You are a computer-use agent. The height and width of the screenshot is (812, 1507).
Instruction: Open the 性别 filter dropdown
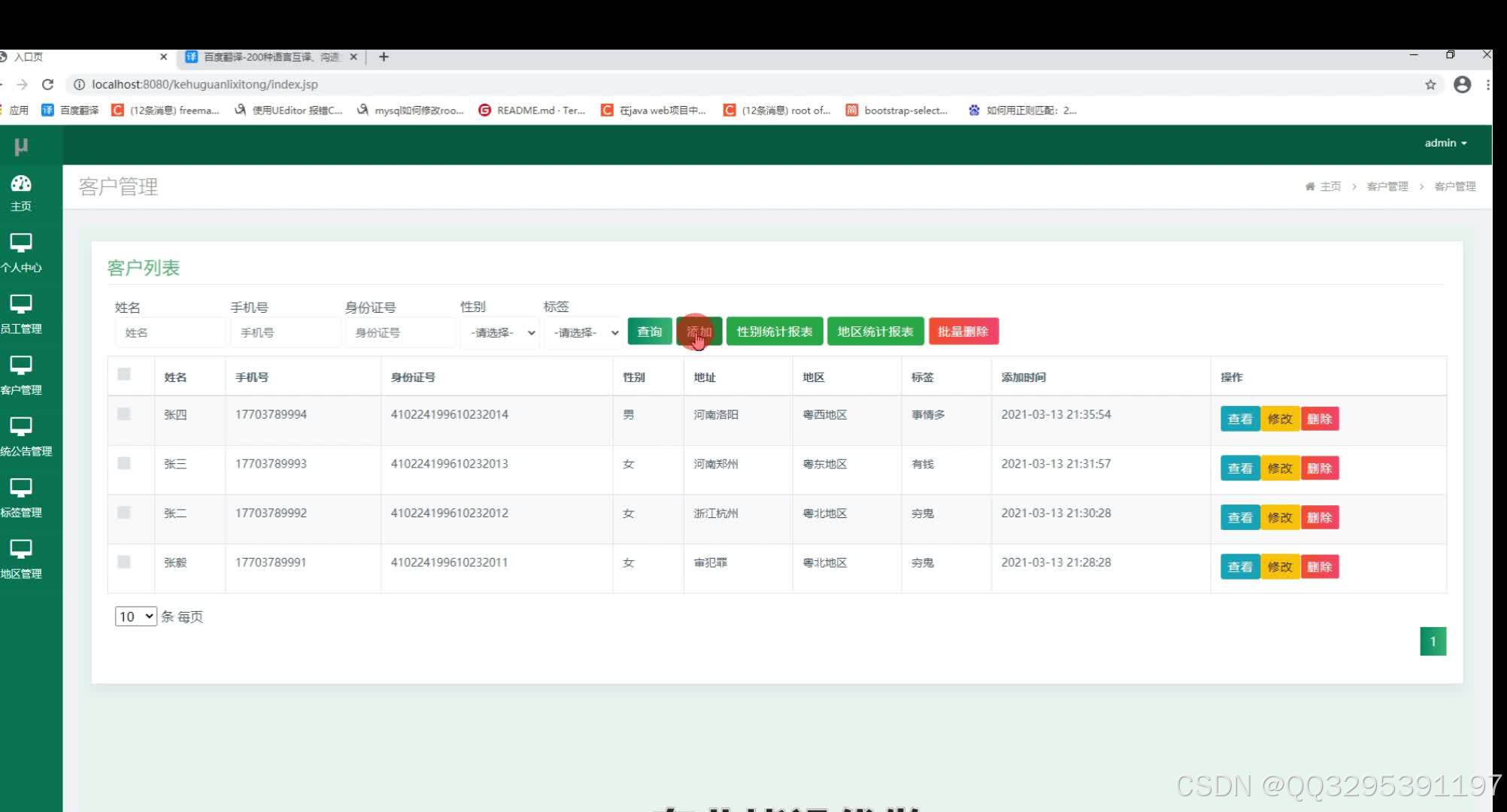pos(499,332)
